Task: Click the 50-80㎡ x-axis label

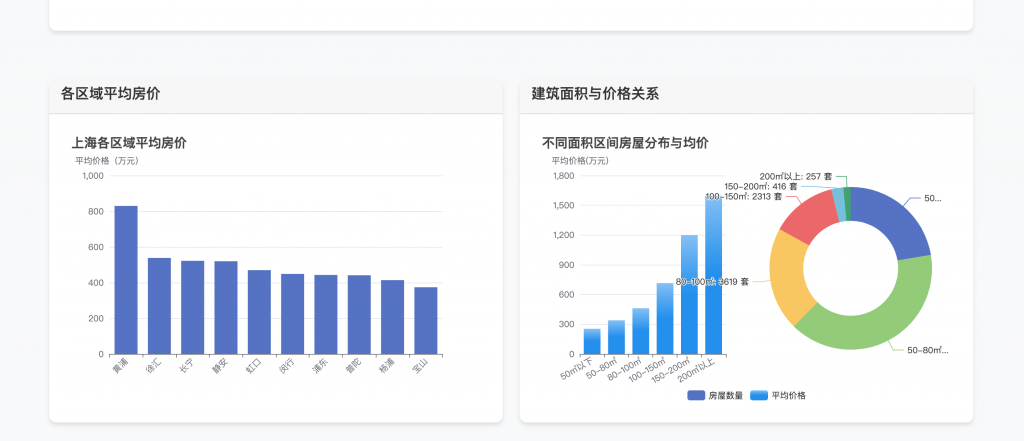Action: [602, 369]
